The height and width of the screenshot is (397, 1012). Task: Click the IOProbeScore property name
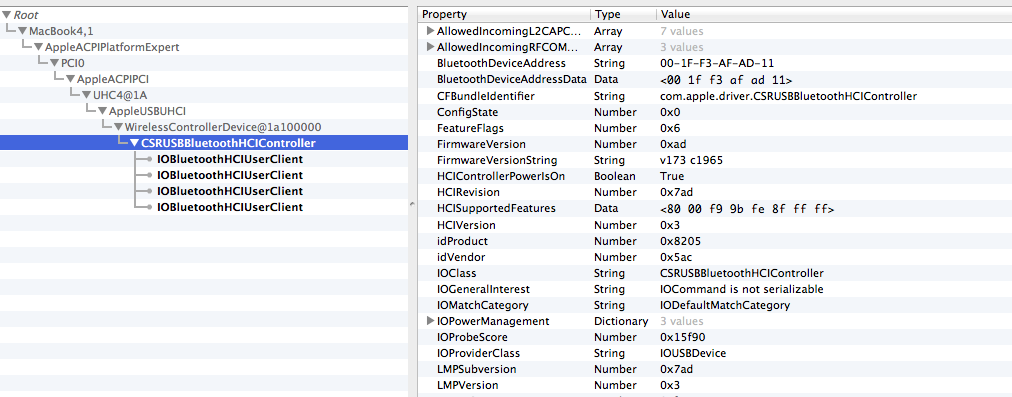pos(472,337)
